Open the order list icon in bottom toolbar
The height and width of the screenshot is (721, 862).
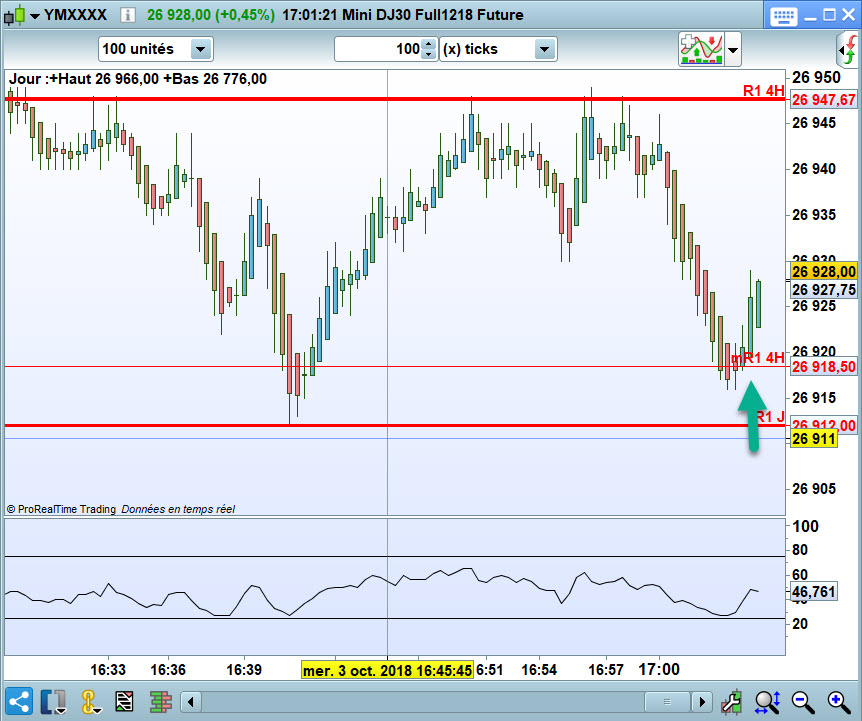pos(124,702)
